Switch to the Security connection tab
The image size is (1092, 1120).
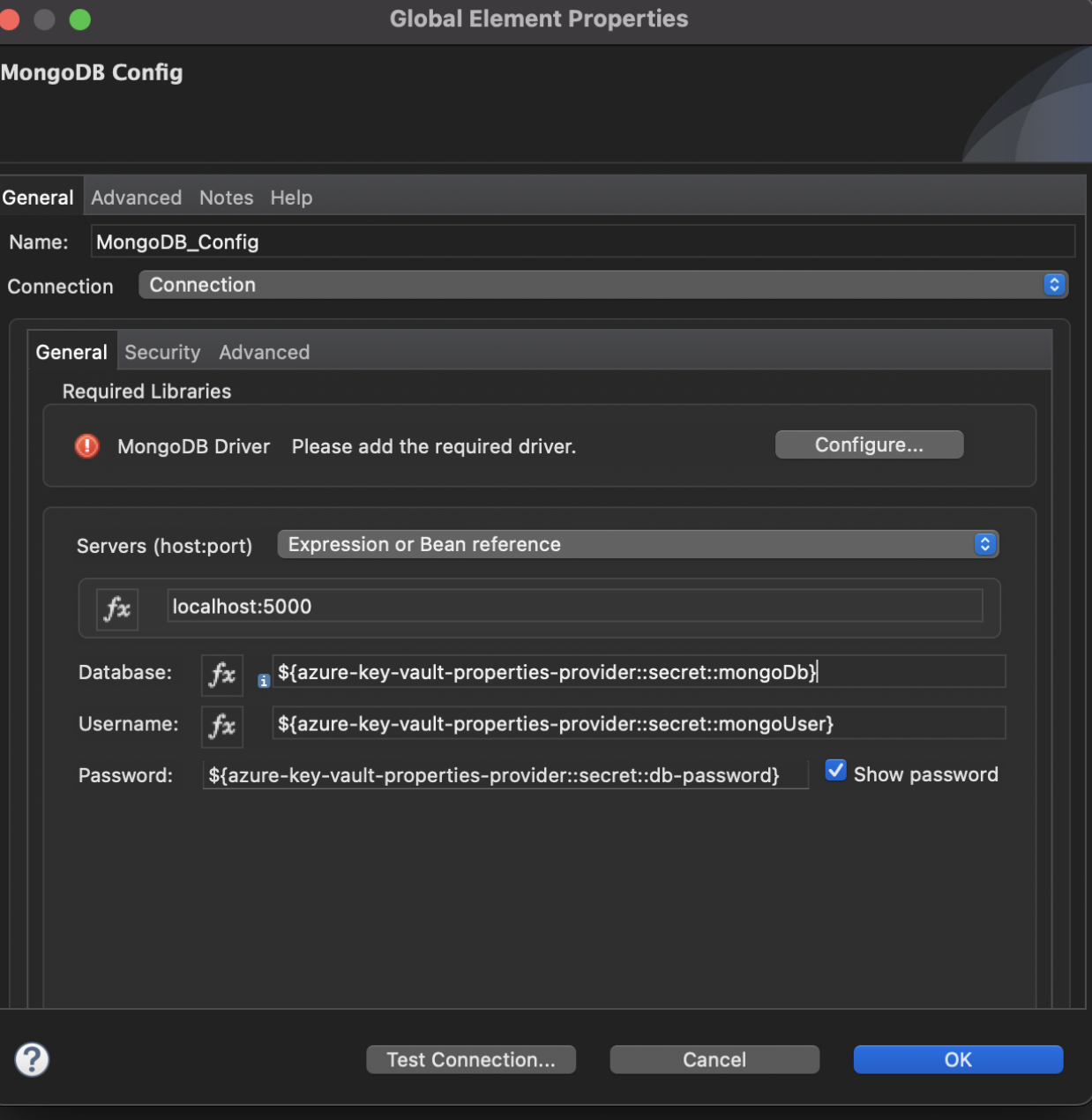pyautogui.click(x=162, y=352)
